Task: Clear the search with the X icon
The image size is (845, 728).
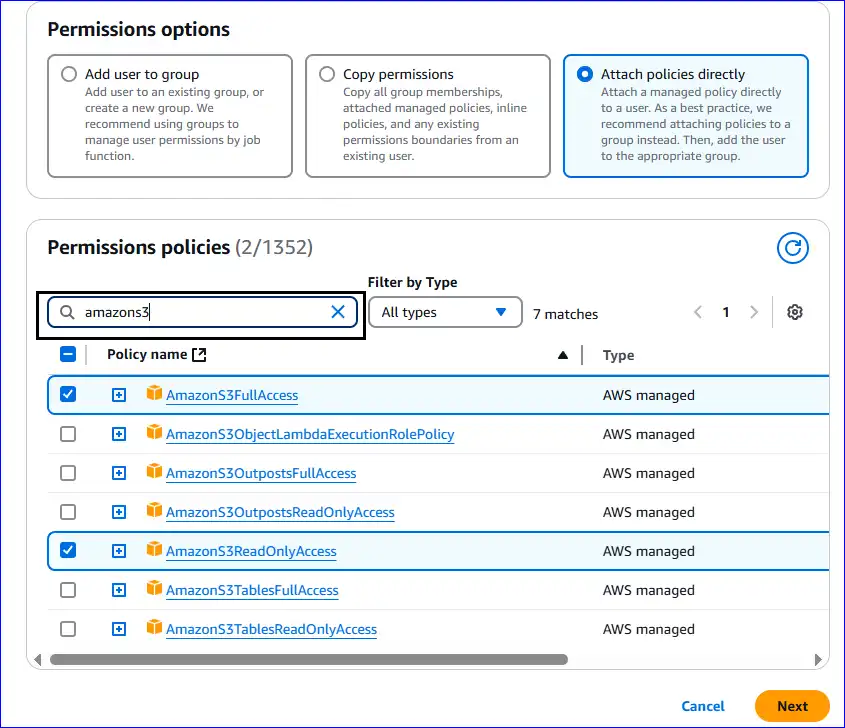Action: pos(338,312)
